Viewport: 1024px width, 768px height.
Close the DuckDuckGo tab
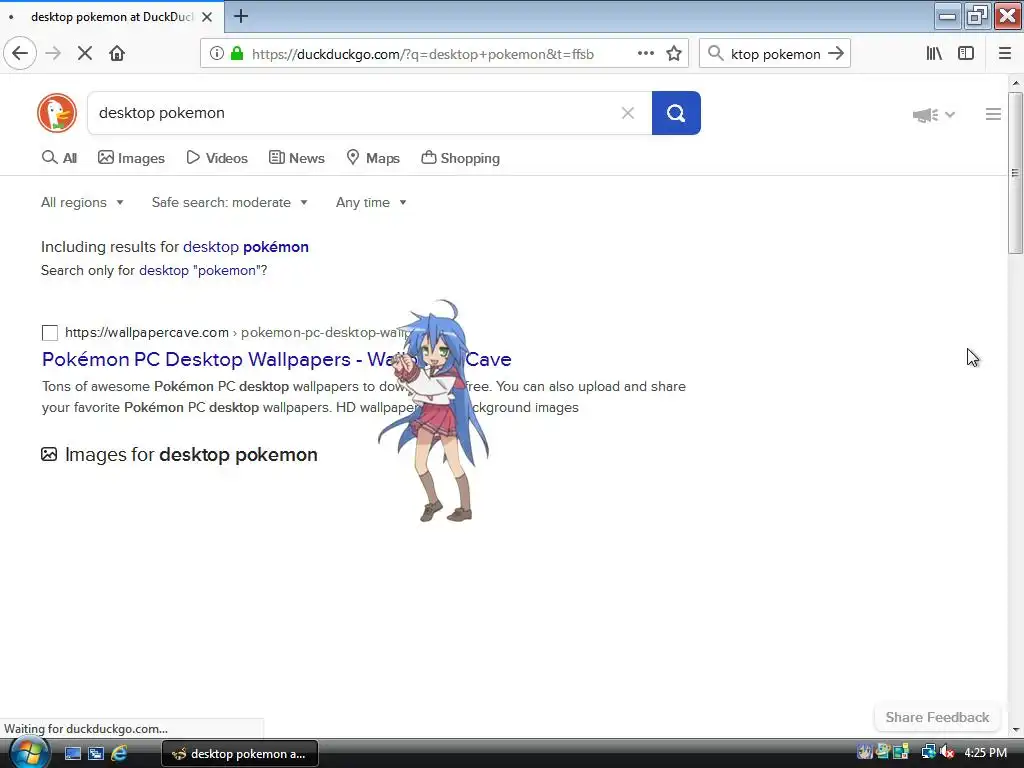207,17
